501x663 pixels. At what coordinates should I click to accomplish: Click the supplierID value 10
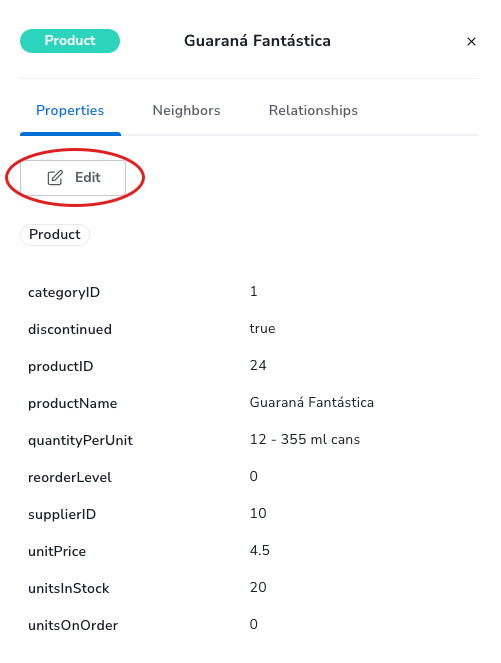pyautogui.click(x=258, y=513)
